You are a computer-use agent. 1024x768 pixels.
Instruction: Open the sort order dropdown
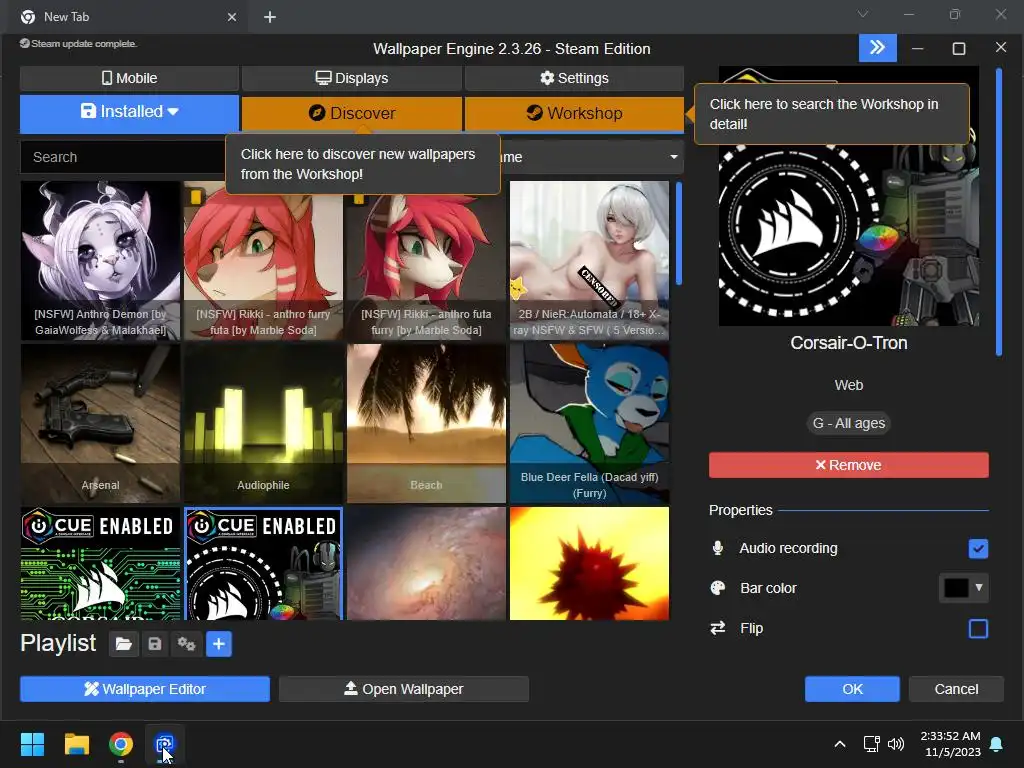point(591,157)
